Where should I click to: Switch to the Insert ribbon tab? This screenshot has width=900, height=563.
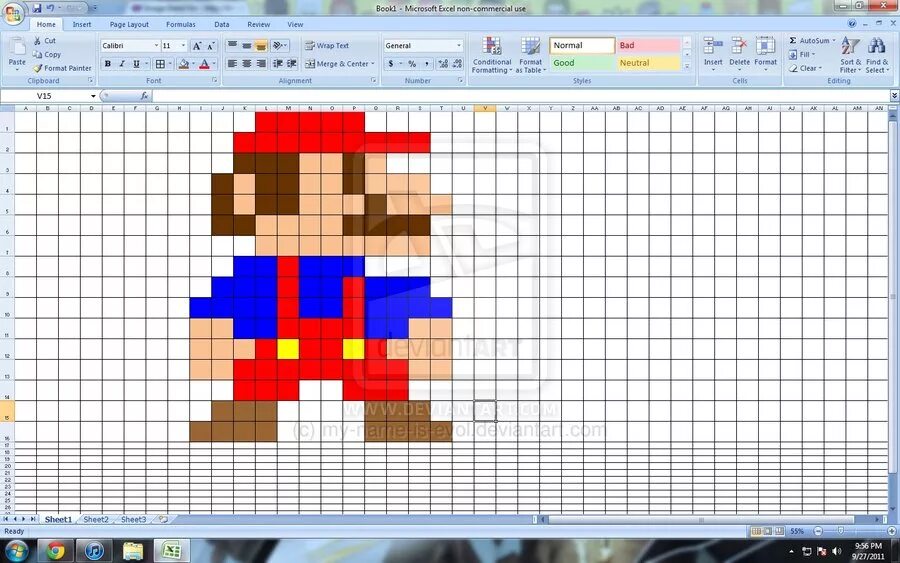pos(82,25)
